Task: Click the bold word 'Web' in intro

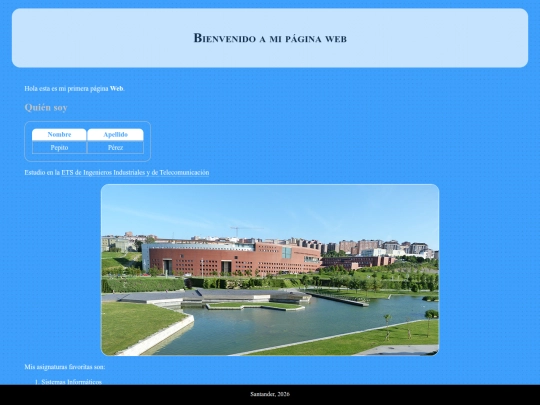Action: click(x=116, y=89)
